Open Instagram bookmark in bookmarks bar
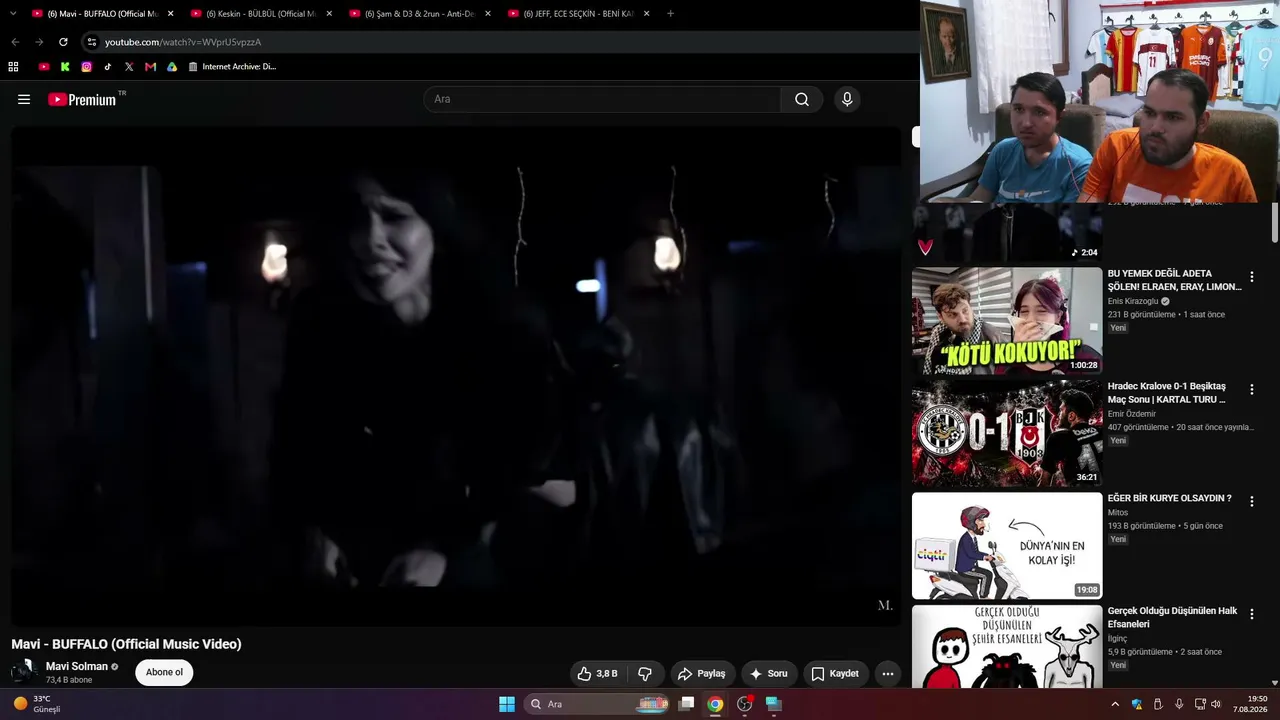 pos(87,67)
